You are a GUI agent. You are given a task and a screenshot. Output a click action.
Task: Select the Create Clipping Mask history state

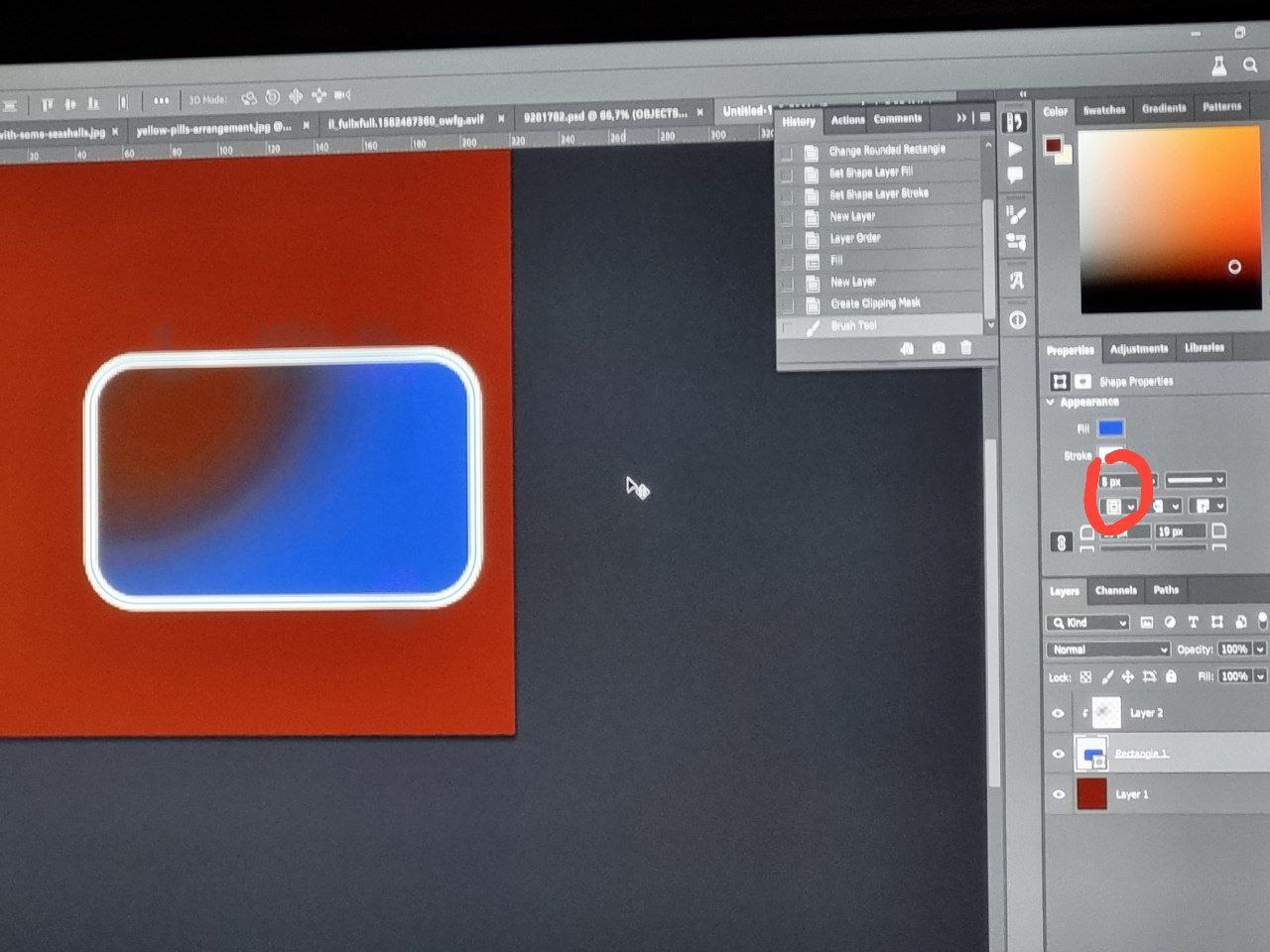[875, 303]
